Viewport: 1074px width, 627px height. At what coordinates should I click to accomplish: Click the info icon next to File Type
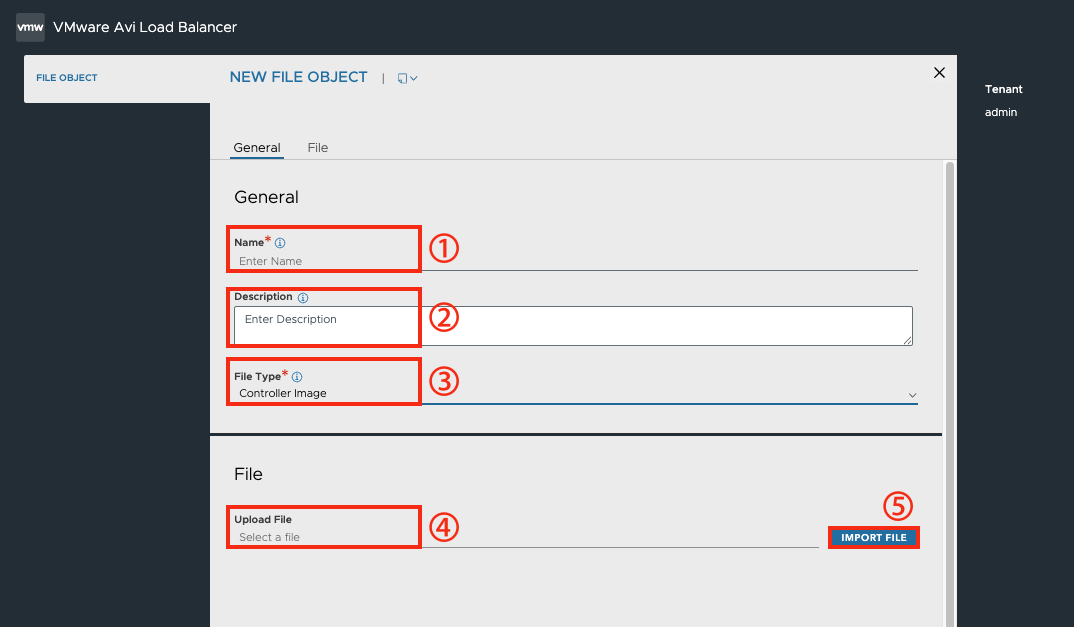(x=297, y=376)
